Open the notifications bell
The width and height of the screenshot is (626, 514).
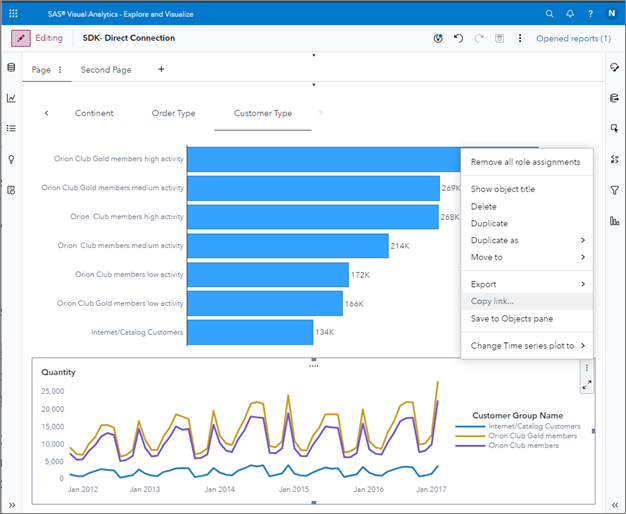(570, 14)
